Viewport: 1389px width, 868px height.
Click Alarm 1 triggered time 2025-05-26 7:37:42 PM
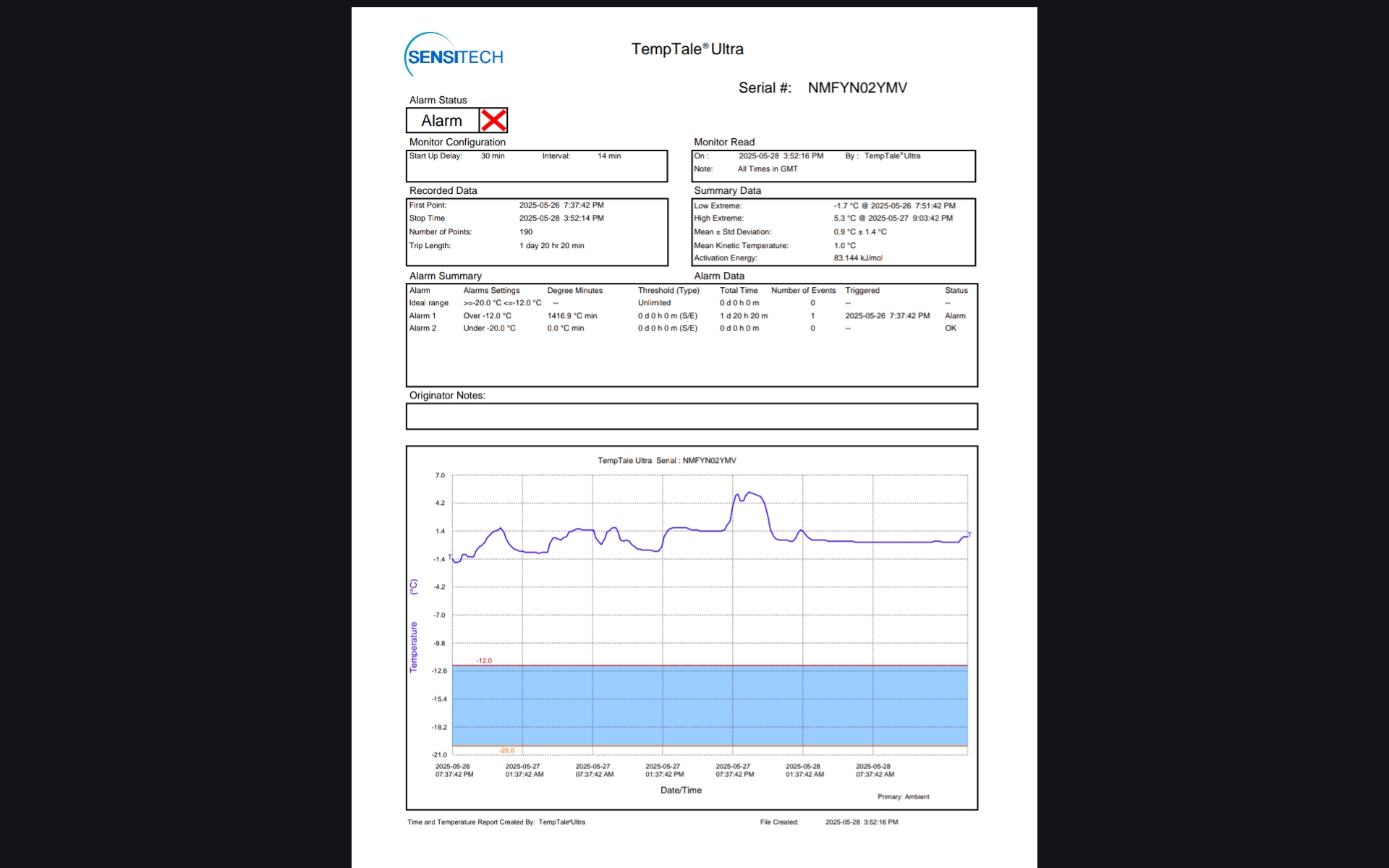click(x=888, y=316)
